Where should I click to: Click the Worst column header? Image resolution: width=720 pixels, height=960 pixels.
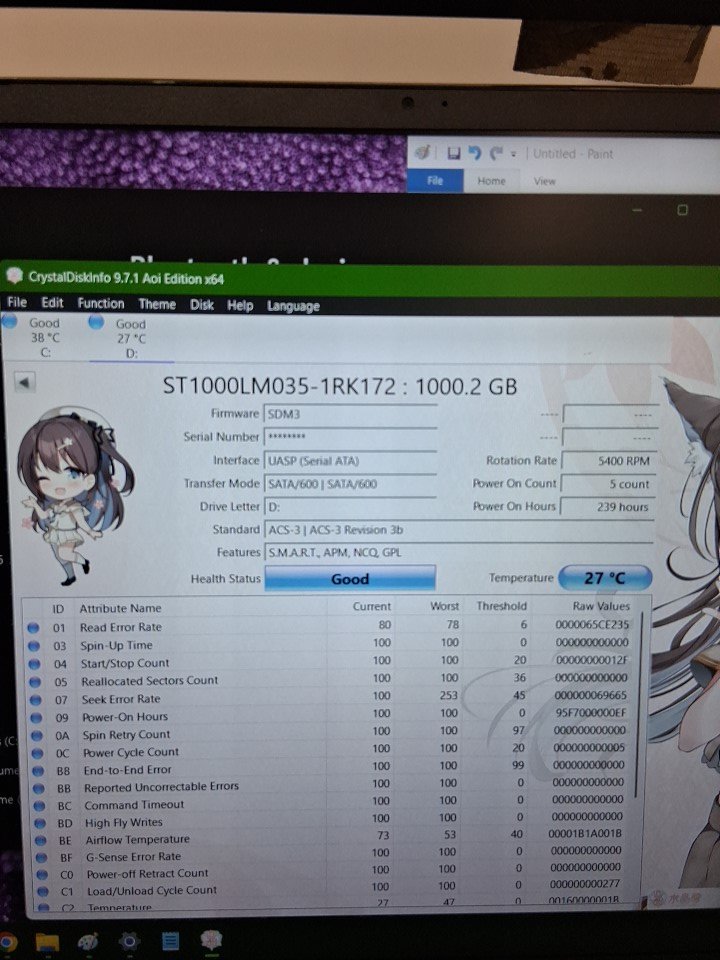[444, 606]
